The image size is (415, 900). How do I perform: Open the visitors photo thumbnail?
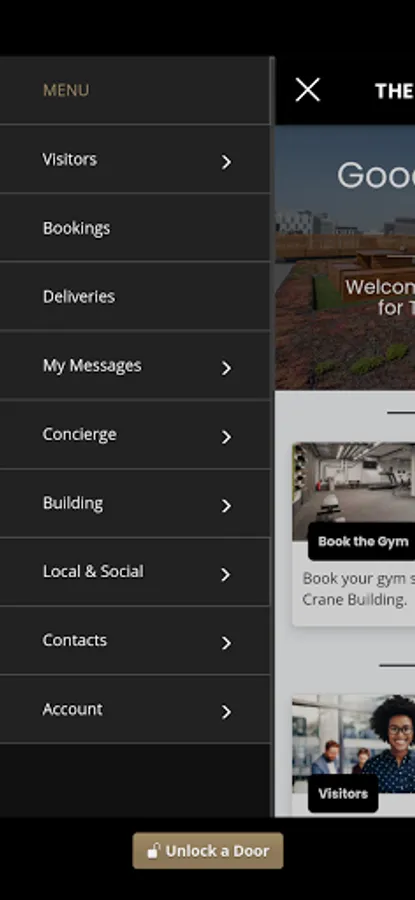[354, 744]
